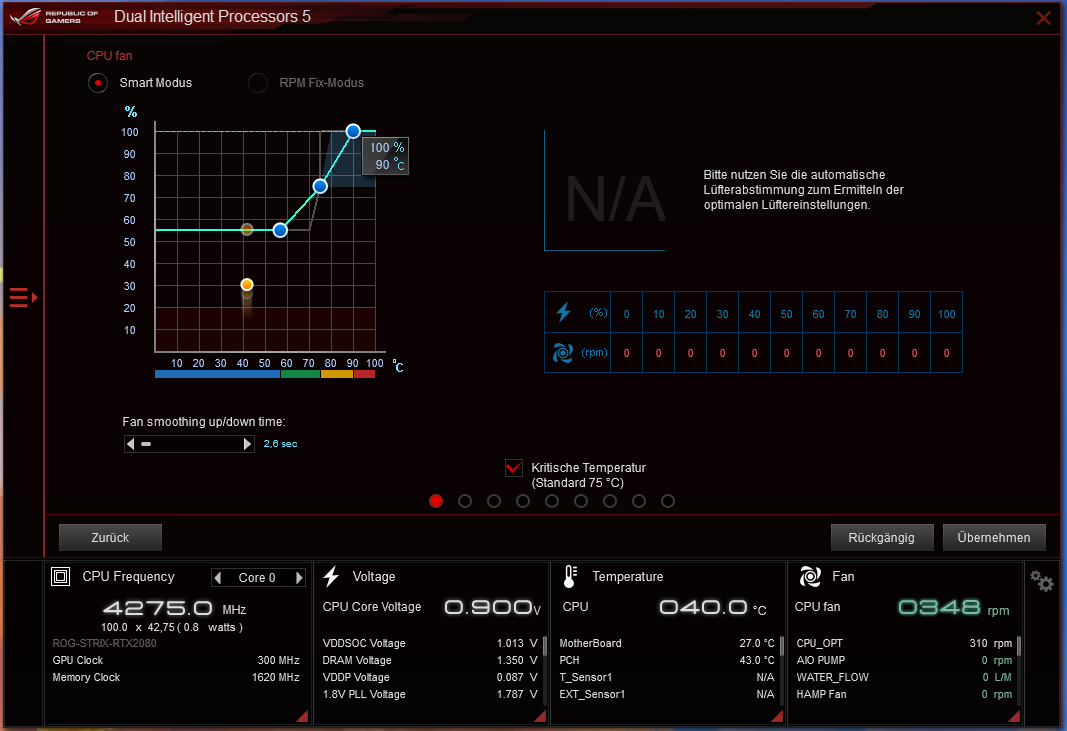Select the first red page dot
Image resolution: width=1067 pixels, height=731 pixels.
coord(436,501)
